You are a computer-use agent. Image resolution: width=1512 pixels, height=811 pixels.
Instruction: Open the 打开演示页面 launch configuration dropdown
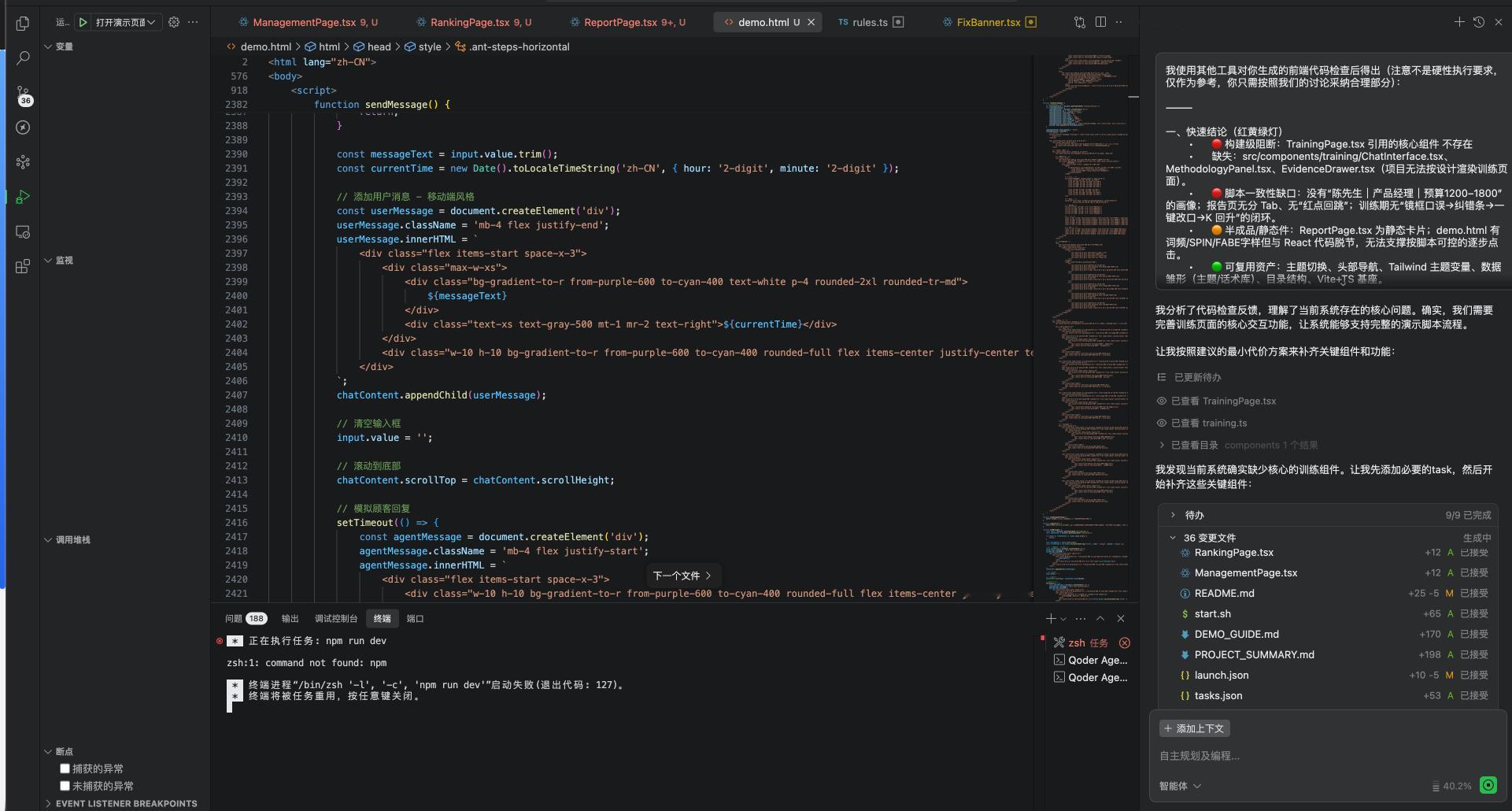(126, 22)
